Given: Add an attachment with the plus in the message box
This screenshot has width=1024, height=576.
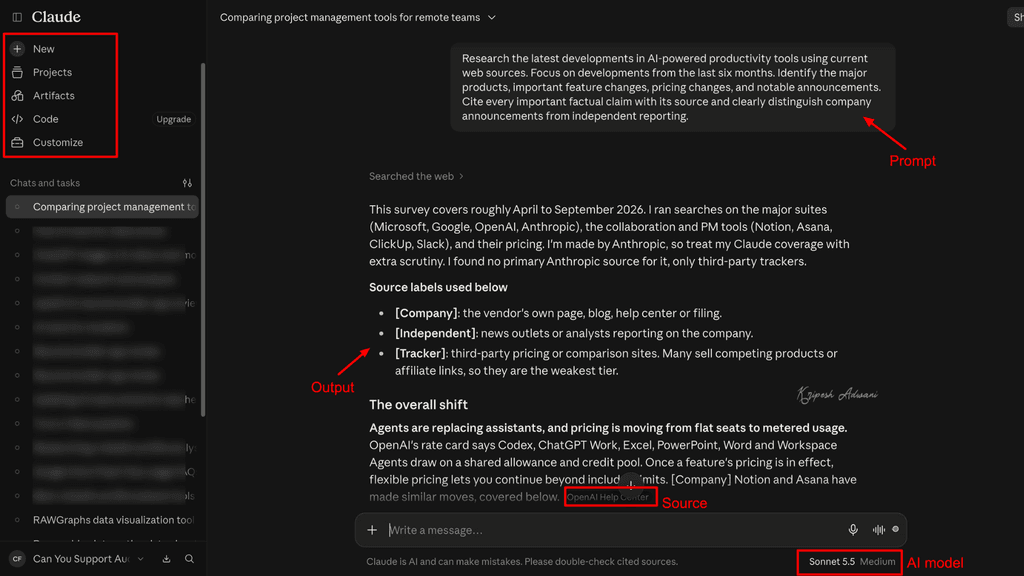Looking at the screenshot, I should click(372, 530).
